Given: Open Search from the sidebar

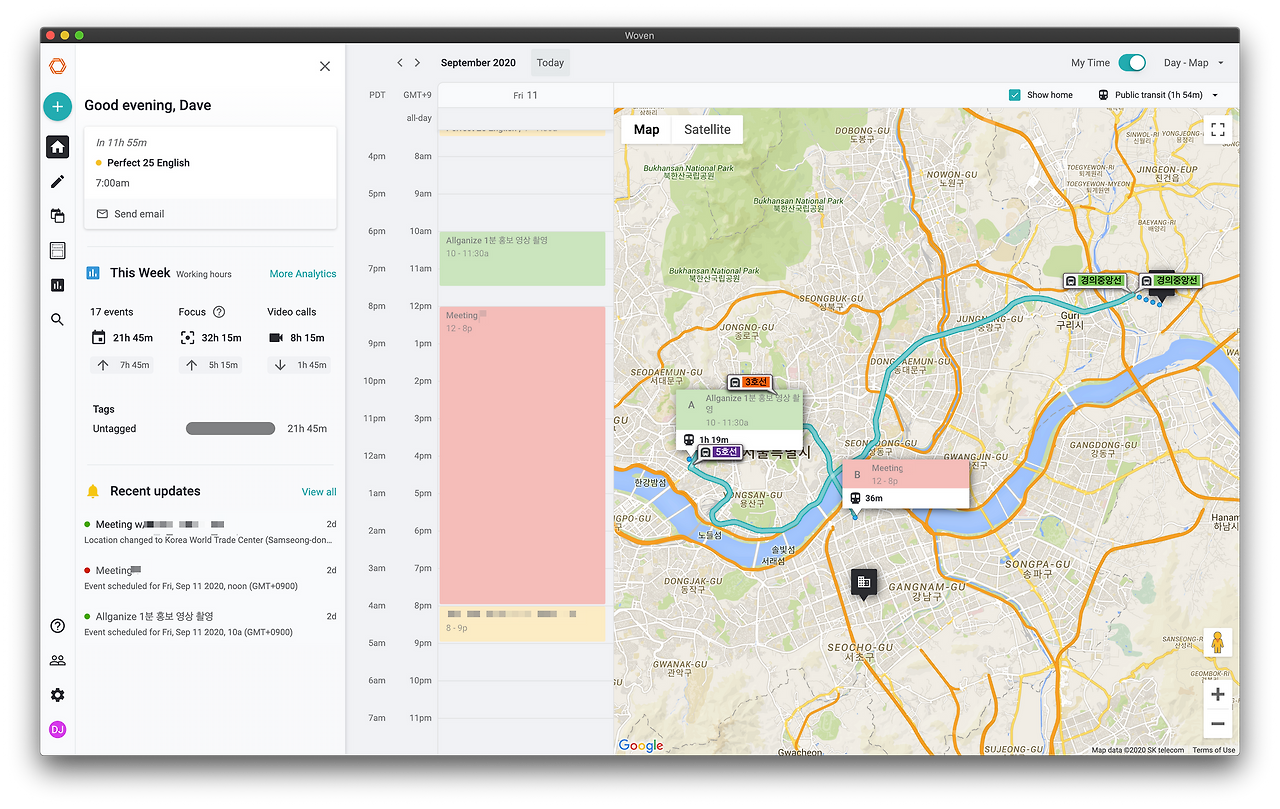Looking at the screenshot, I should point(57,320).
